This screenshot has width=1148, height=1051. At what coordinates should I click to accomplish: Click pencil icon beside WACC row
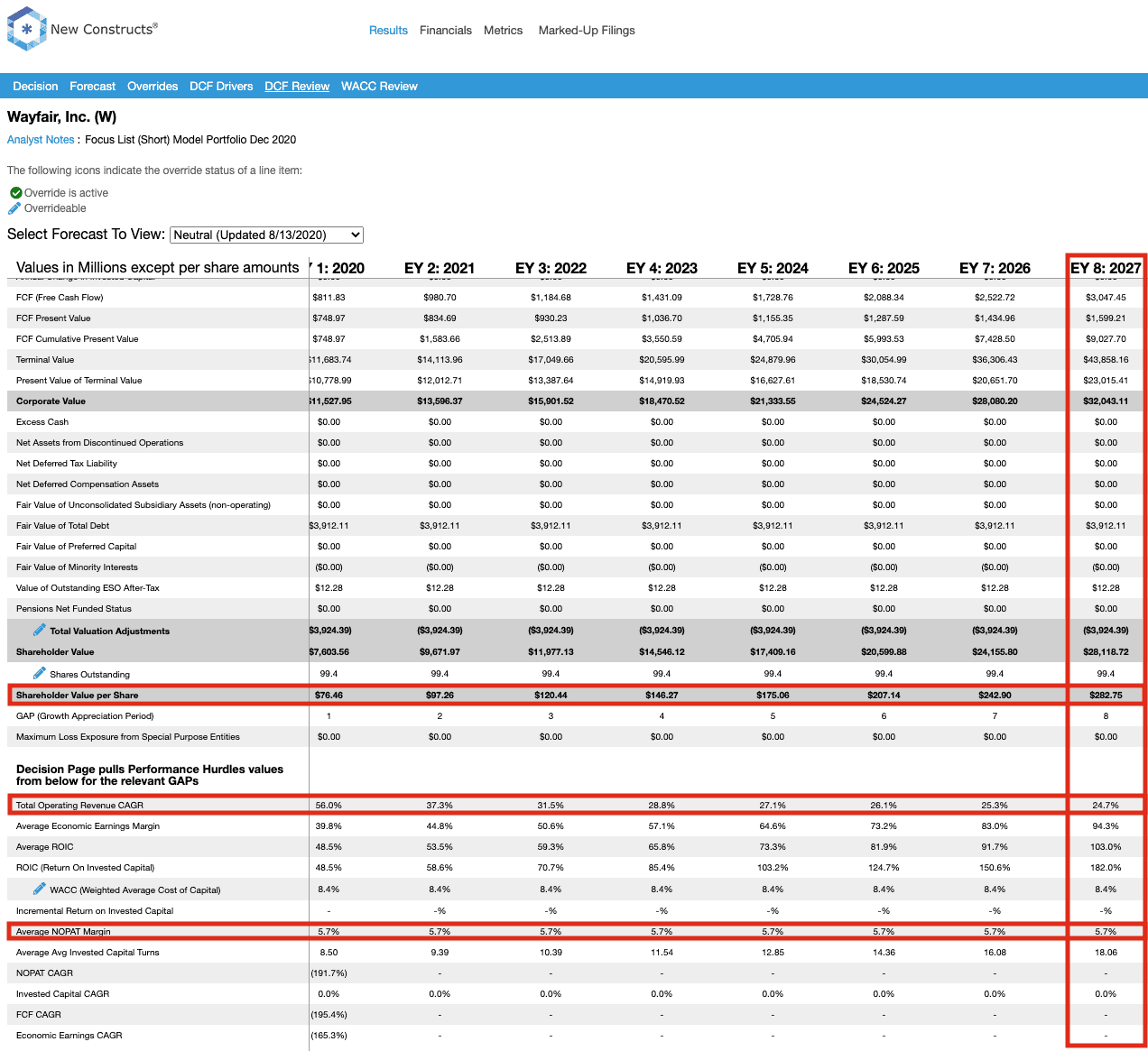point(39,889)
